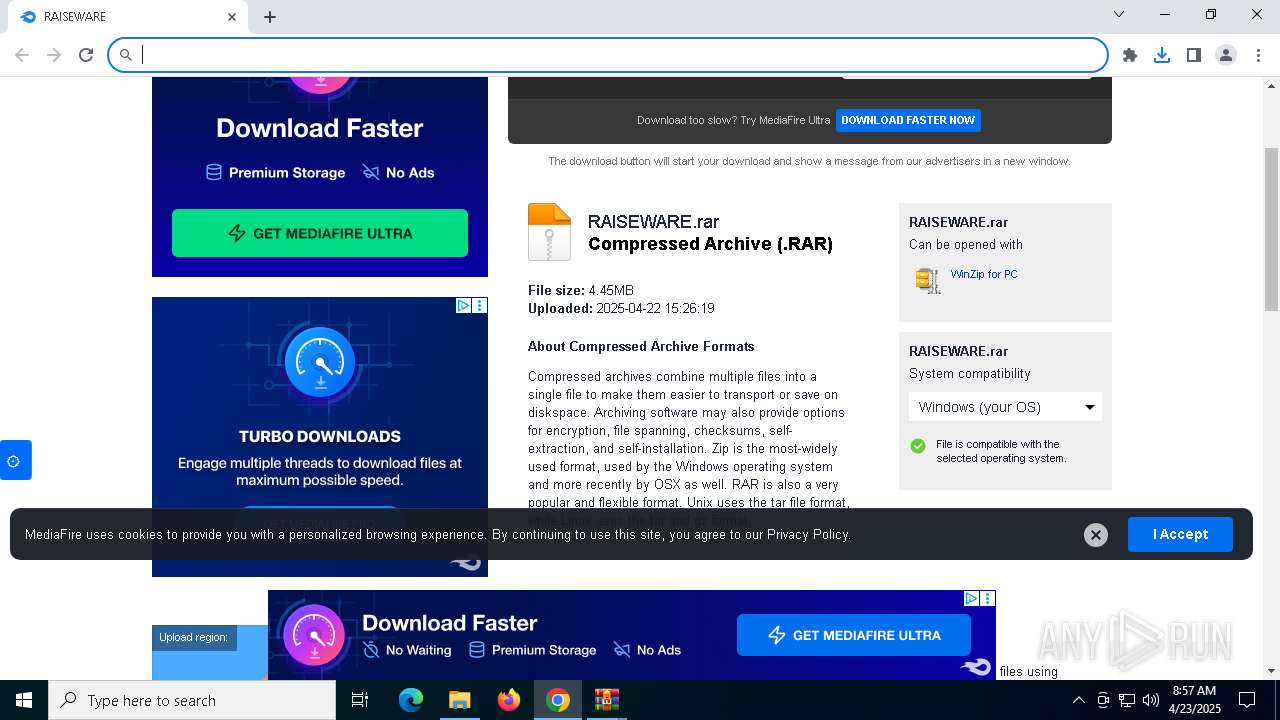The height and width of the screenshot is (720, 1280).
Task: Click the 'Compressed Archive (.RAR)' text
Action: pos(710,244)
